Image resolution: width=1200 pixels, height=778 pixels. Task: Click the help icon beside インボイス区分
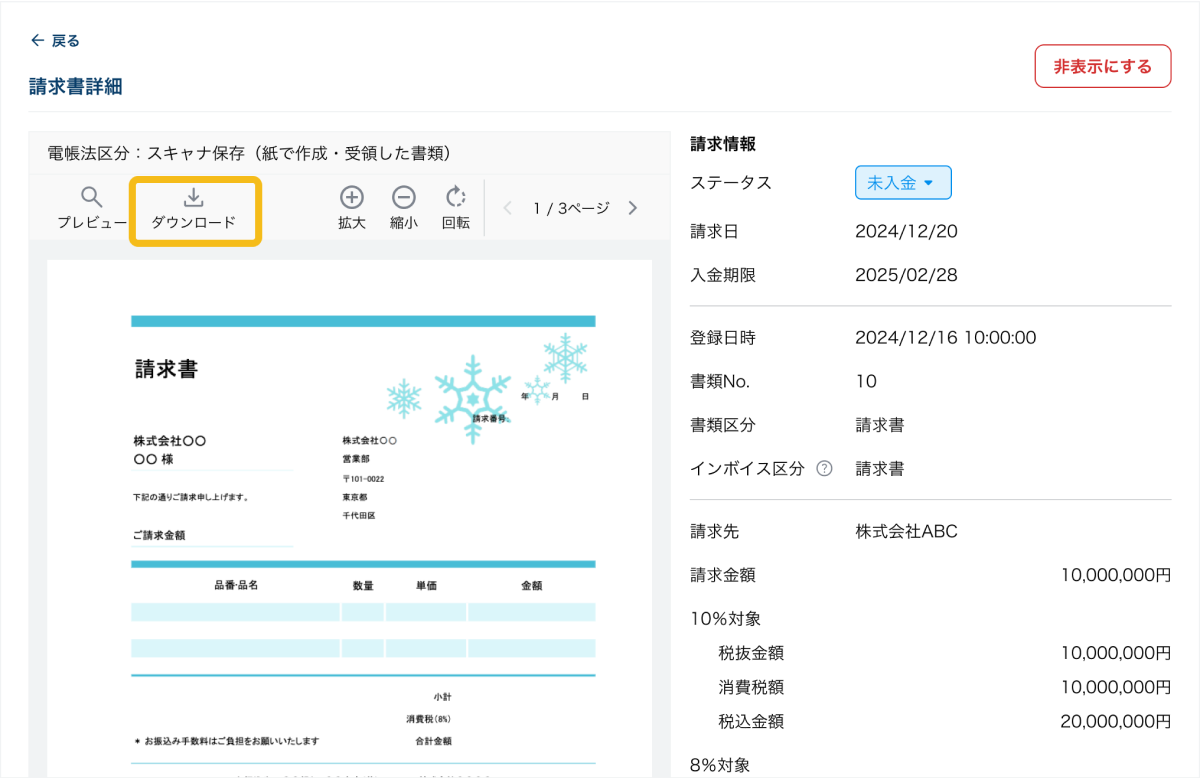coord(824,468)
